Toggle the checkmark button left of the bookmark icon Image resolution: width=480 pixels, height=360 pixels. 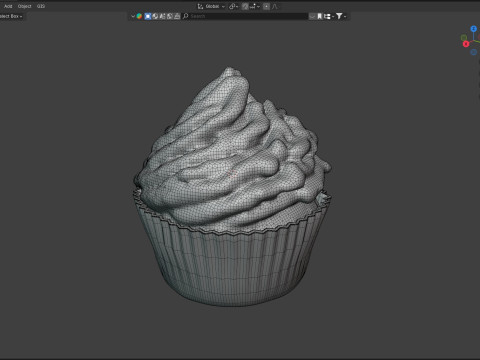[312, 16]
